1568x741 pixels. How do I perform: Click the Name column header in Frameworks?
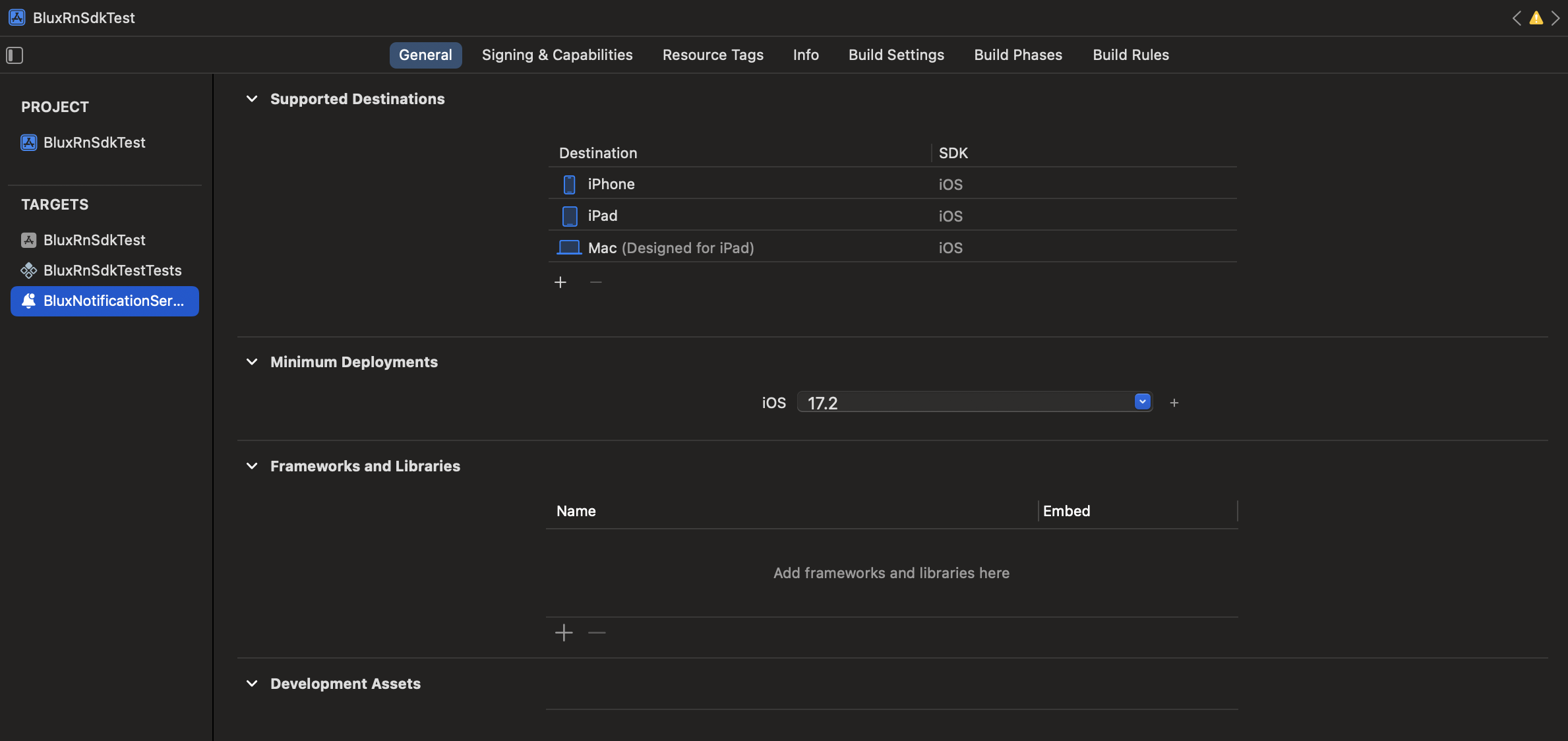pyautogui.click(x=576, y=511)
